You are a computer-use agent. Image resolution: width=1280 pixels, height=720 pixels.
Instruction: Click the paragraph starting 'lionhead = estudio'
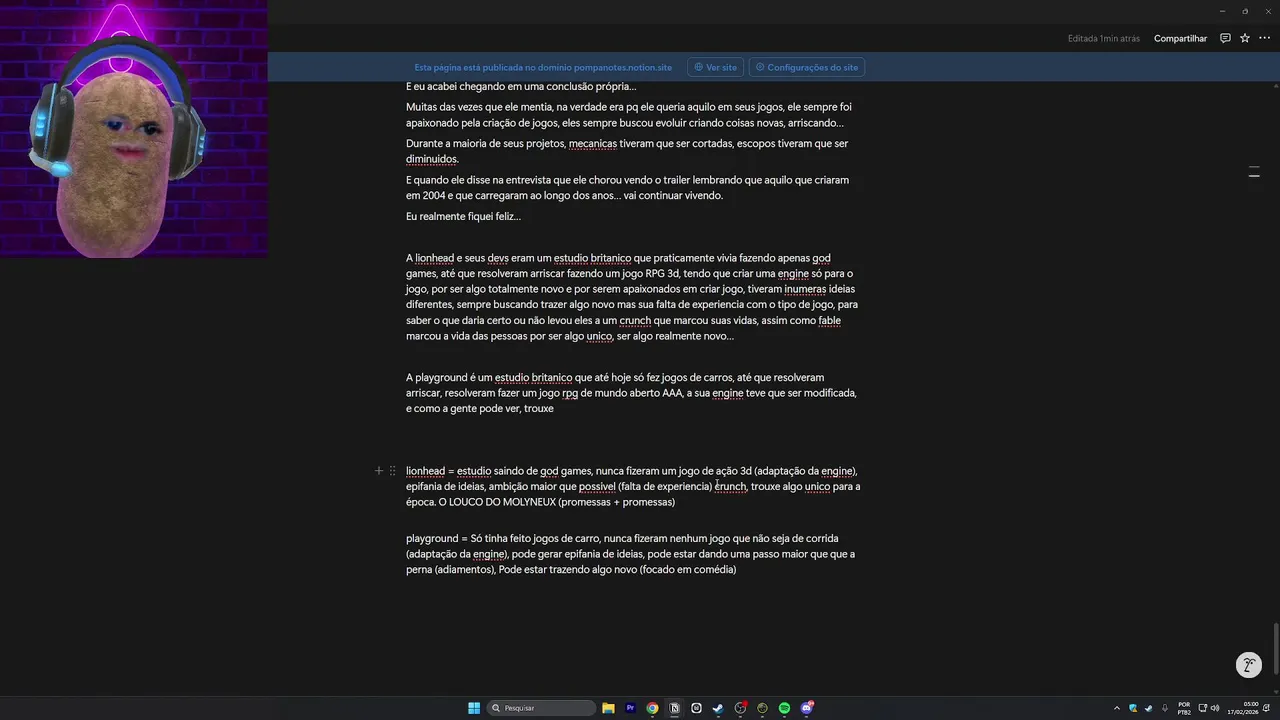633,486
